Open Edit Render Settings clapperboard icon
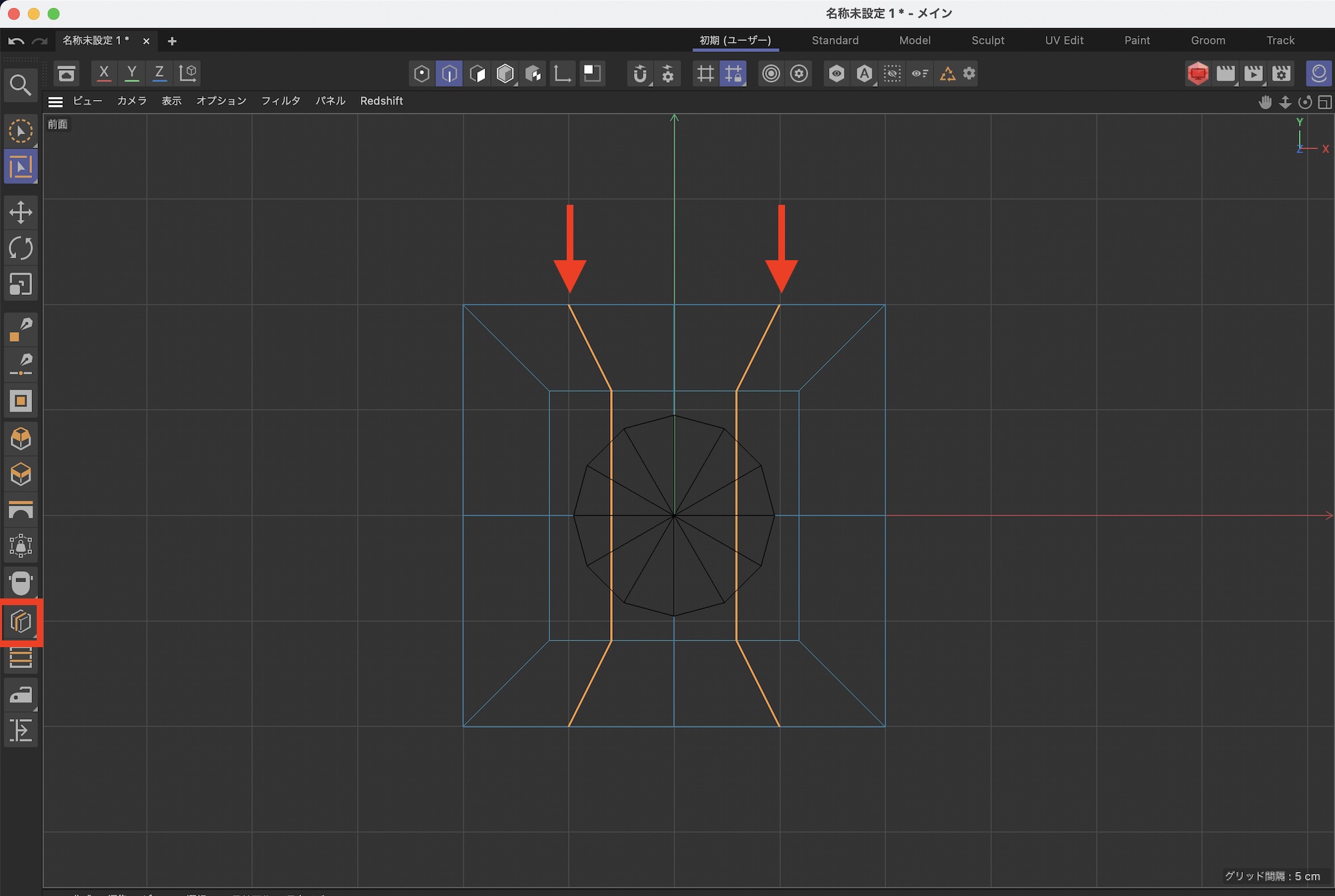 click(x=1282, y=73)
